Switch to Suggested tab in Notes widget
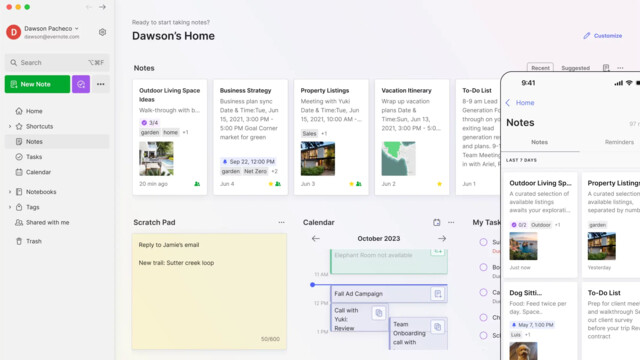This screenshot has width=640, height=360. click(x=575, y=68)
